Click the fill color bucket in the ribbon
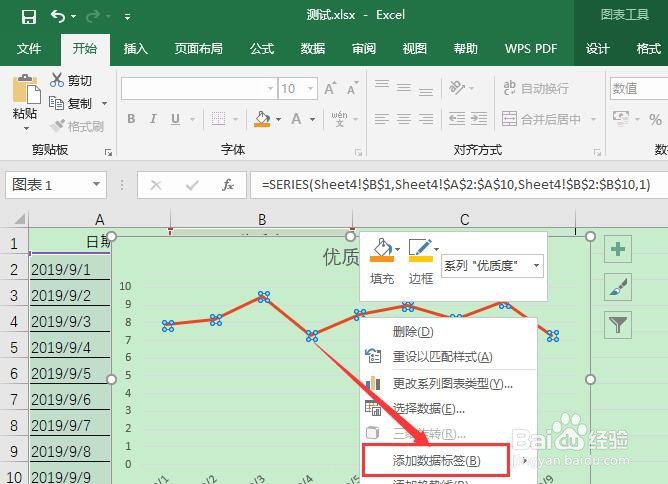This screenshot has height=484, width=668. point(262,119)
